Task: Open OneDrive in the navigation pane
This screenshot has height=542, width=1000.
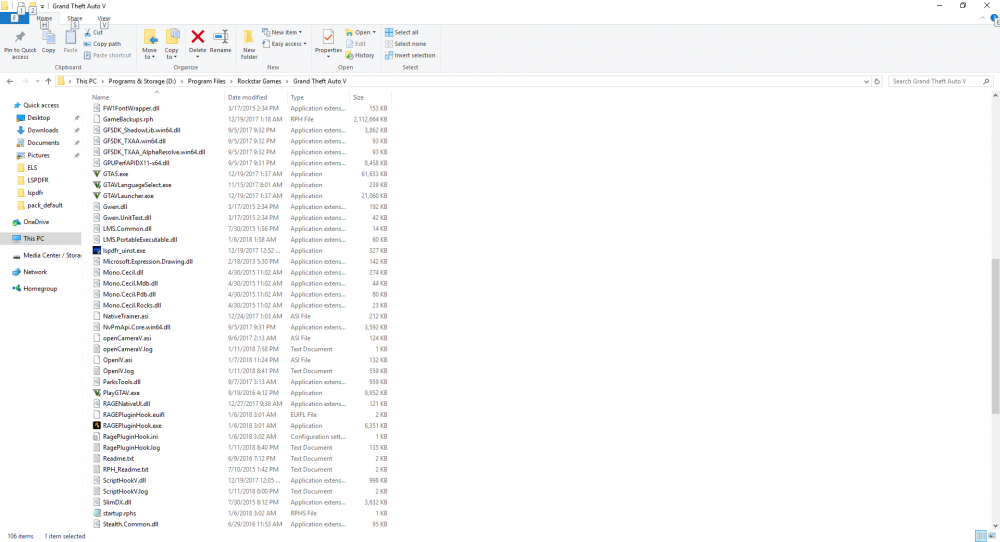Action: click(x=36, y=222)
